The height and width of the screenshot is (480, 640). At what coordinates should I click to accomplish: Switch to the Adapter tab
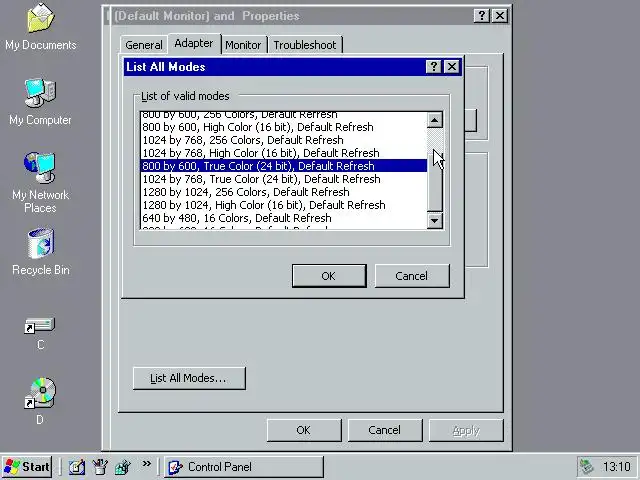click(194, 43)
